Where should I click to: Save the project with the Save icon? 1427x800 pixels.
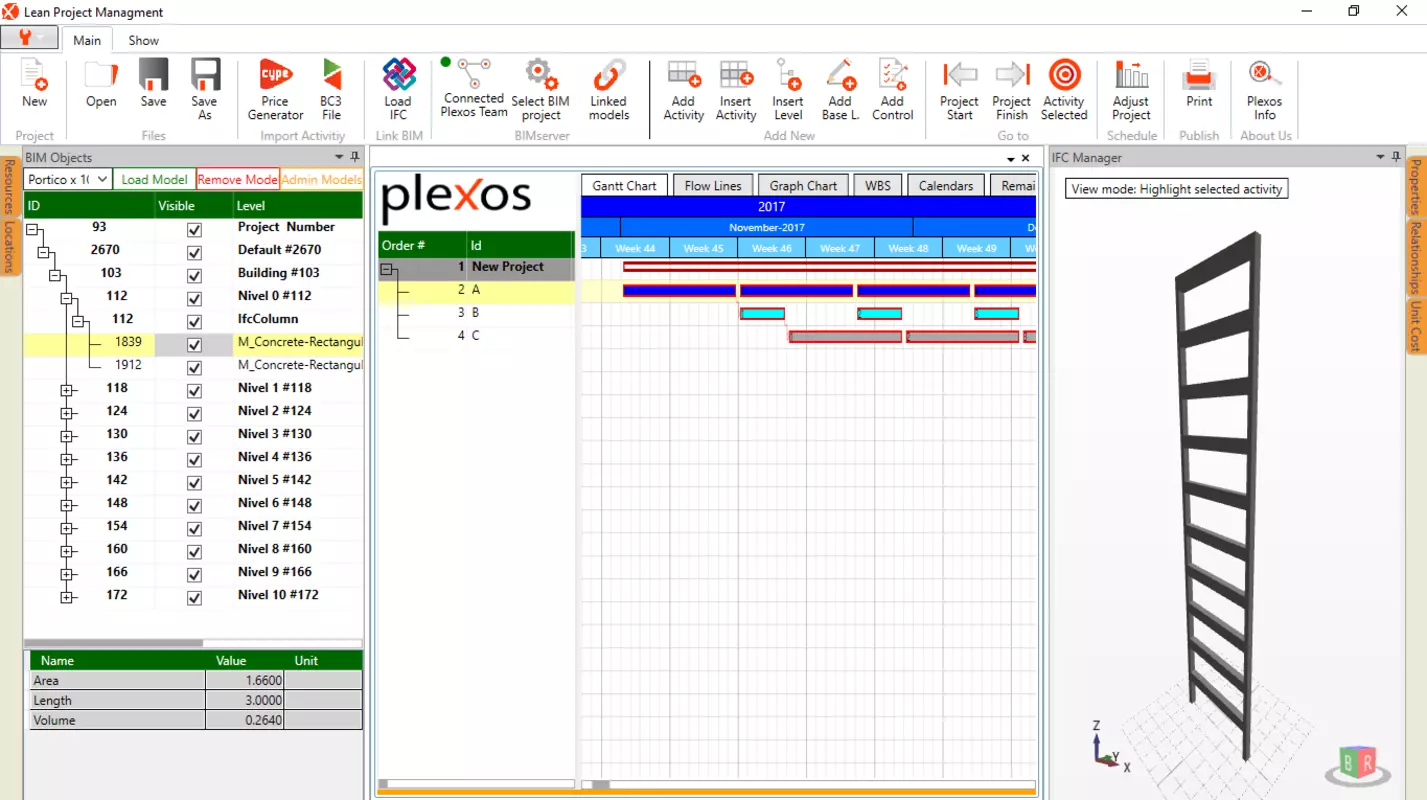(153, 83)
